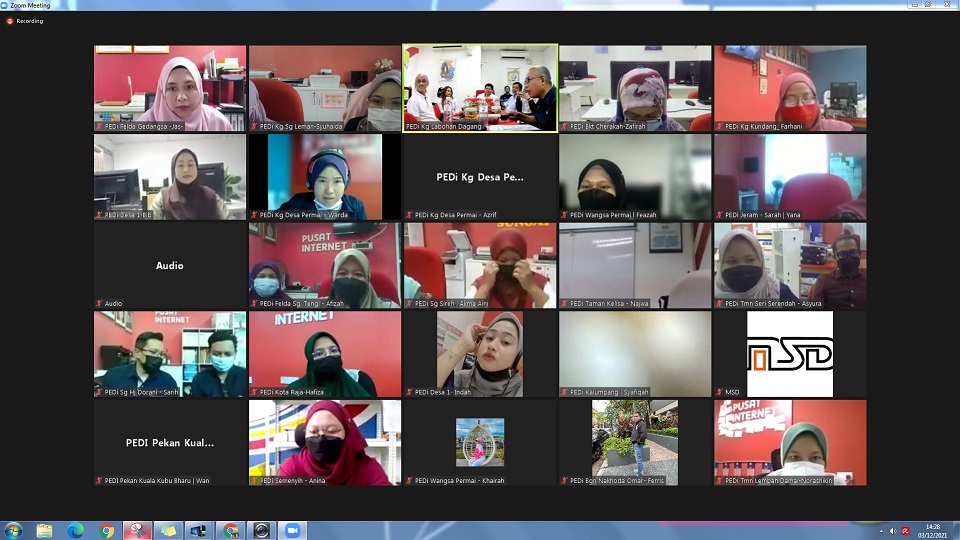This screenshot has width=960, height=540.
Task: Select the PEDi Kg Kundang_Farhani video
Action: point(790,88)
